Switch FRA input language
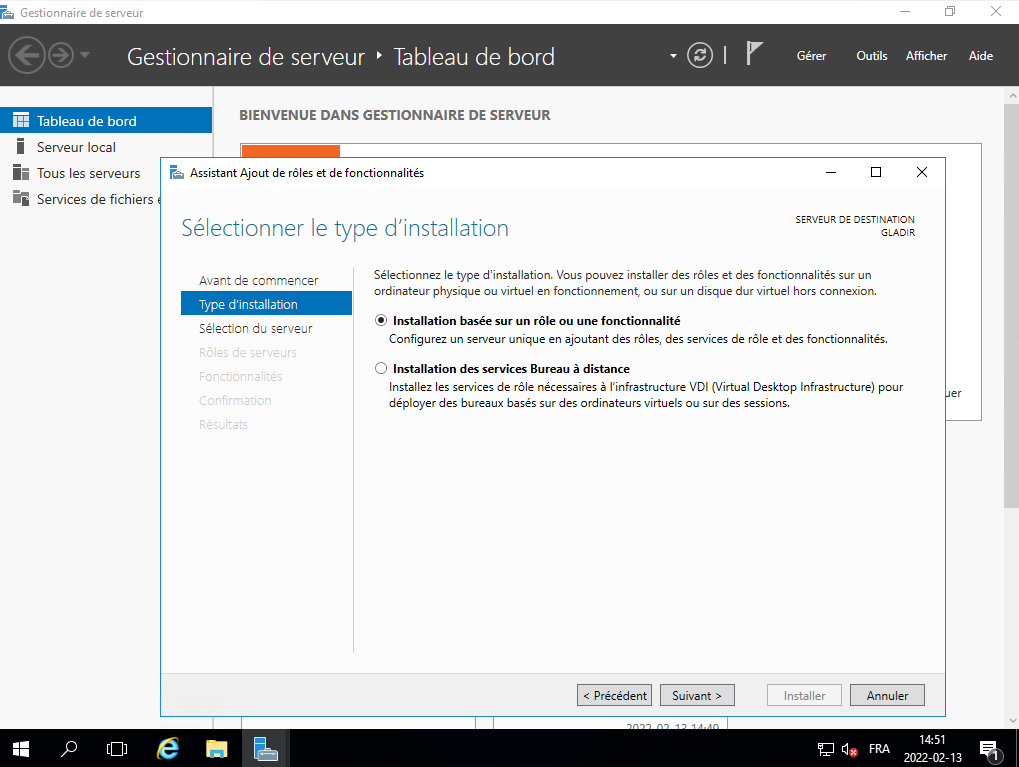The width and height of the screenshot is (1019, 767). 879,749
